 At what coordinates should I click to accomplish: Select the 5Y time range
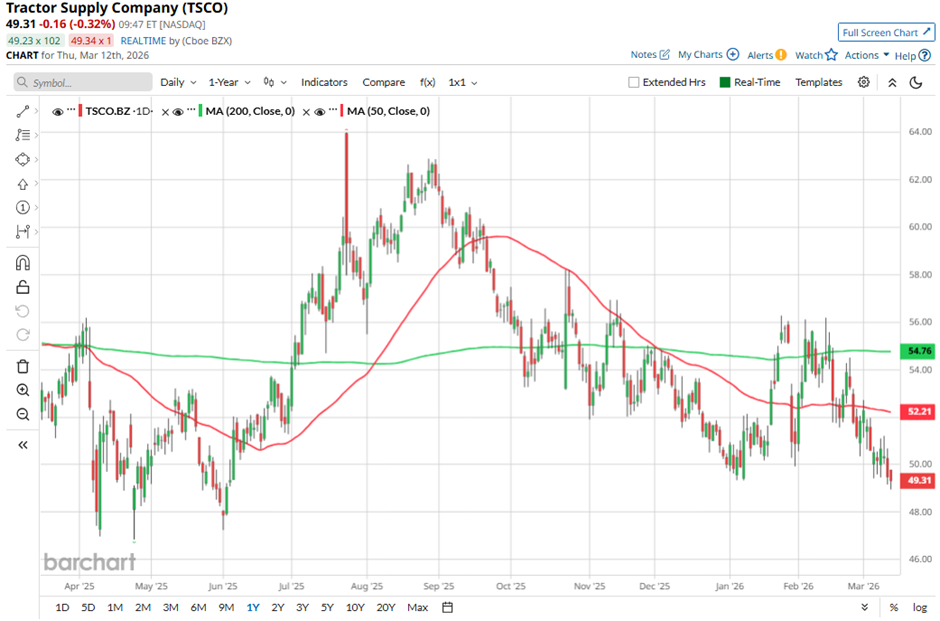(x=327, y=607)
